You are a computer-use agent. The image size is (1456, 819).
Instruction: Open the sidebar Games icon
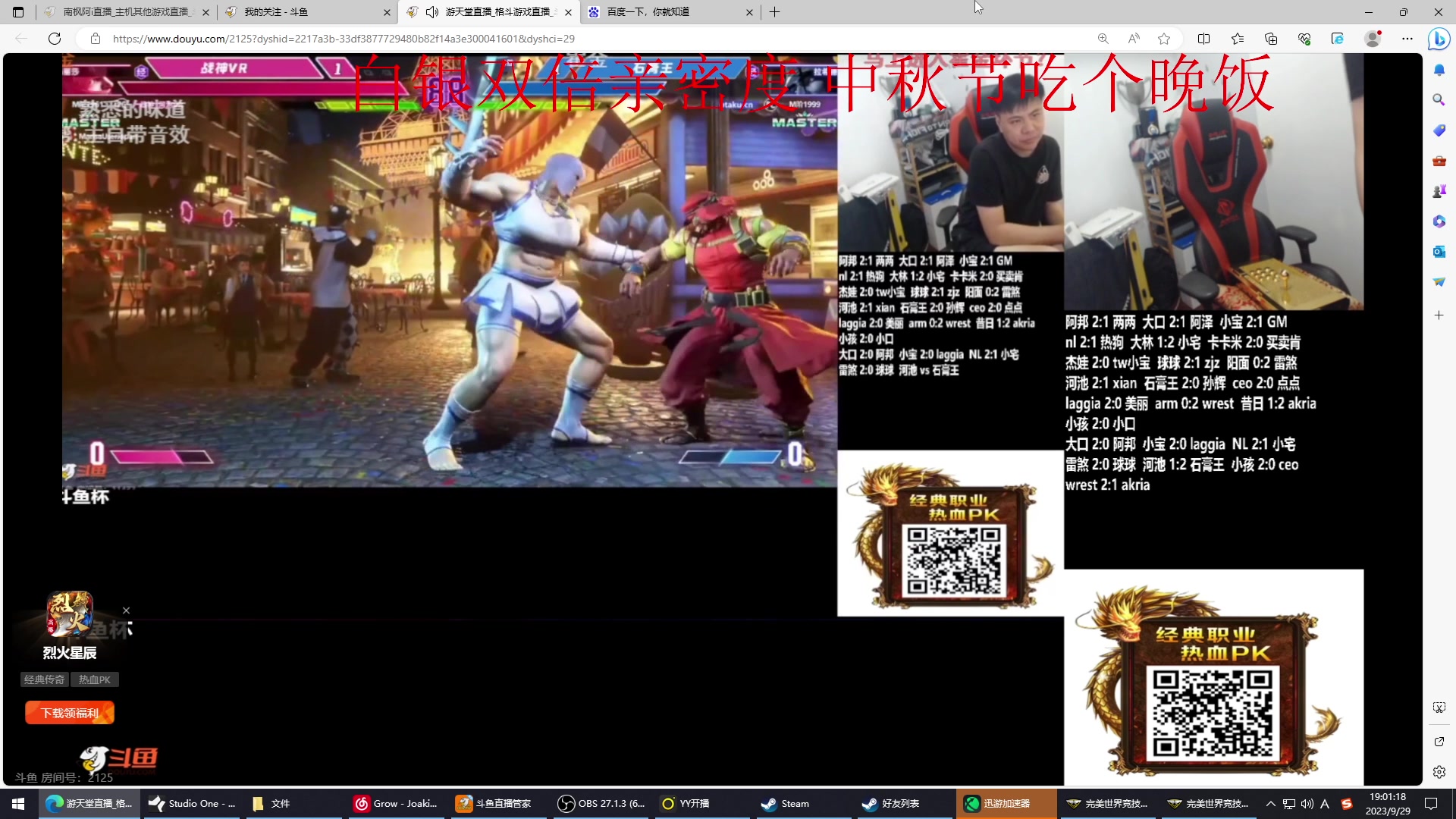1439,191
